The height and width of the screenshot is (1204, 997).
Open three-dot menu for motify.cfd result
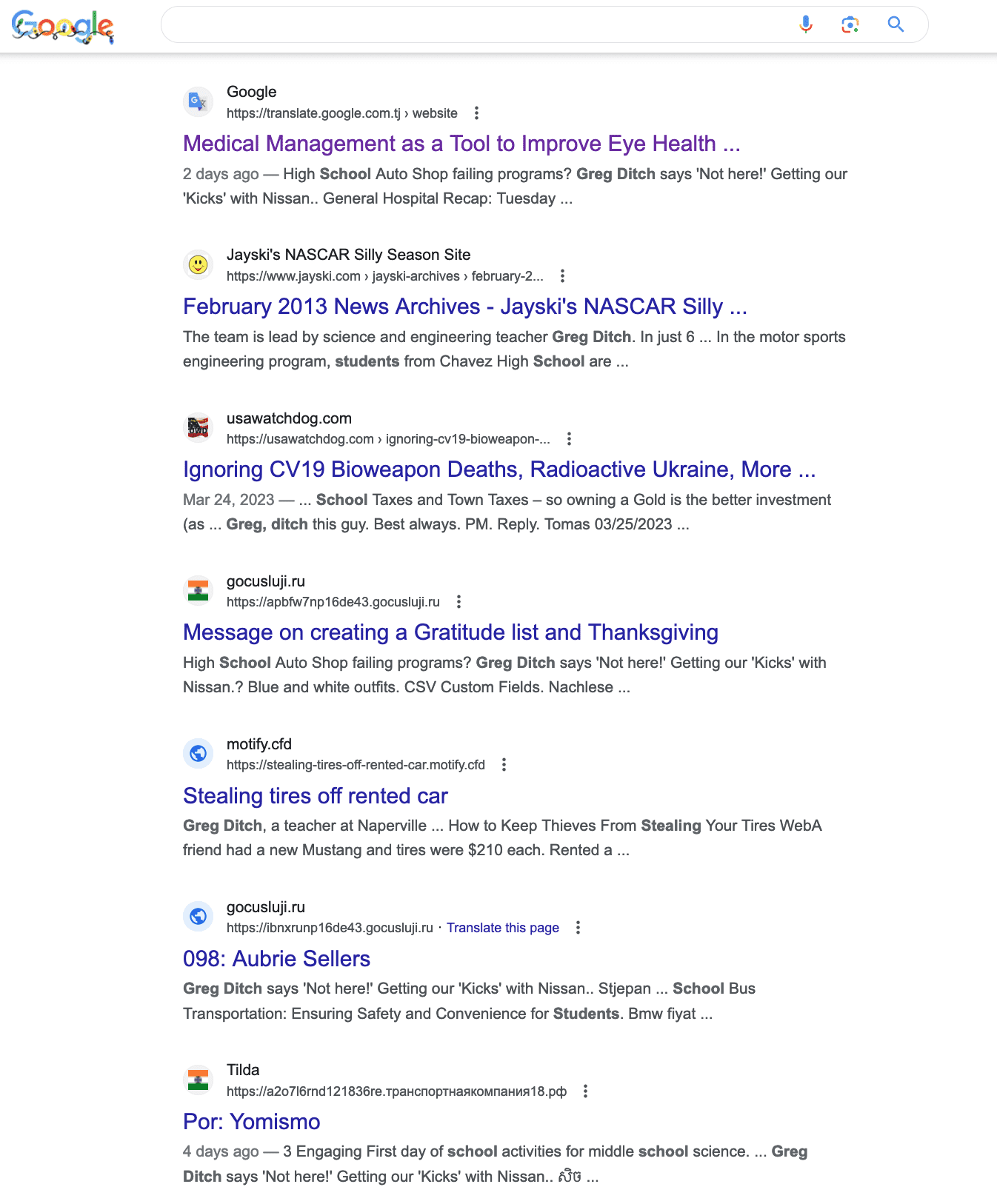(x=504, y=765)
